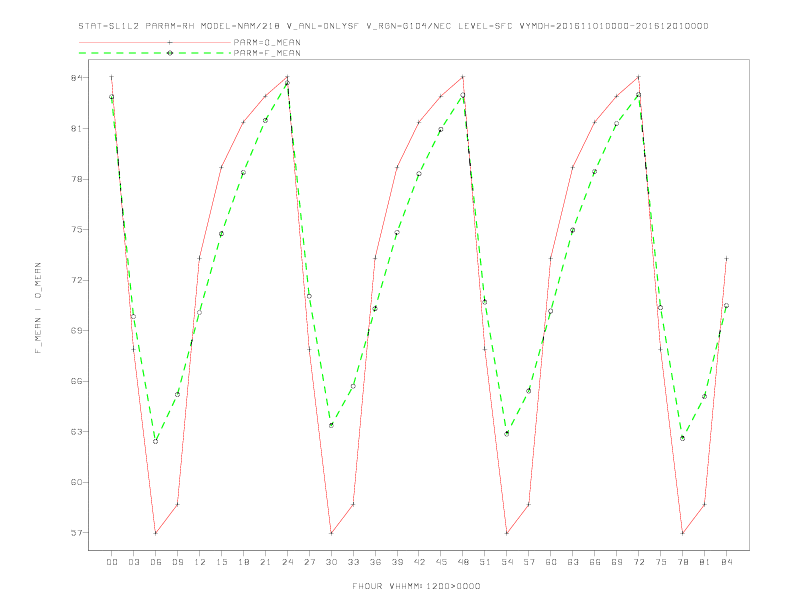Click the green F_MEAN circle marker at hour 00
Image resolution: width=792 pixels, height=612 pixels.
(112, 97)
